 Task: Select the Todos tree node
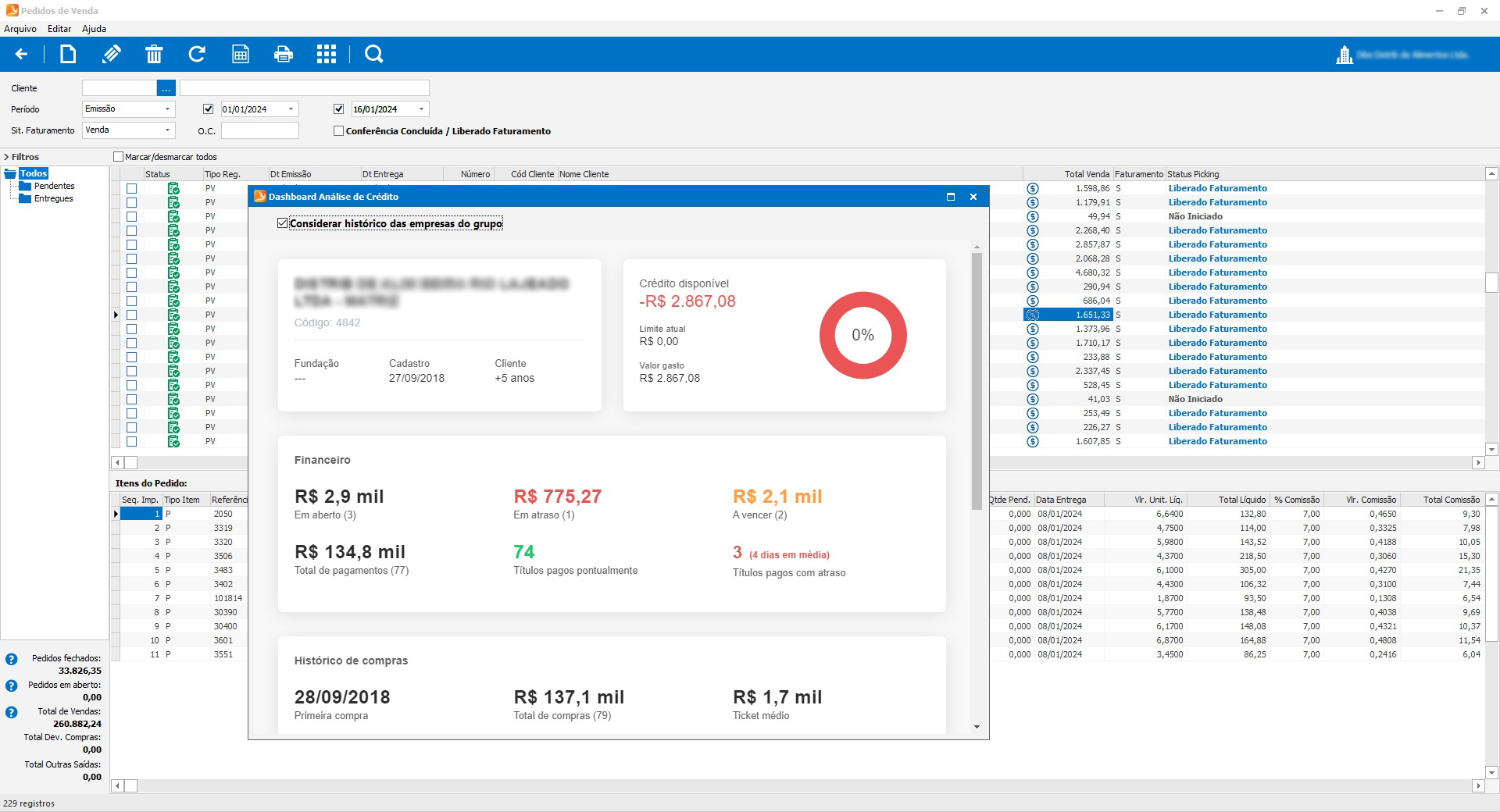point(34,173)
